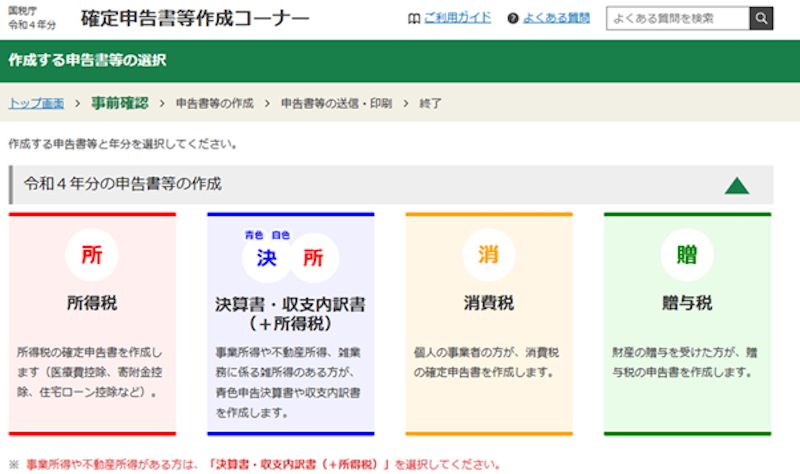Image resolution: width=800 pixels, height=474 pixels.
Task: Click the green triangle collapse arrow
Action: (x=736, y=185)
